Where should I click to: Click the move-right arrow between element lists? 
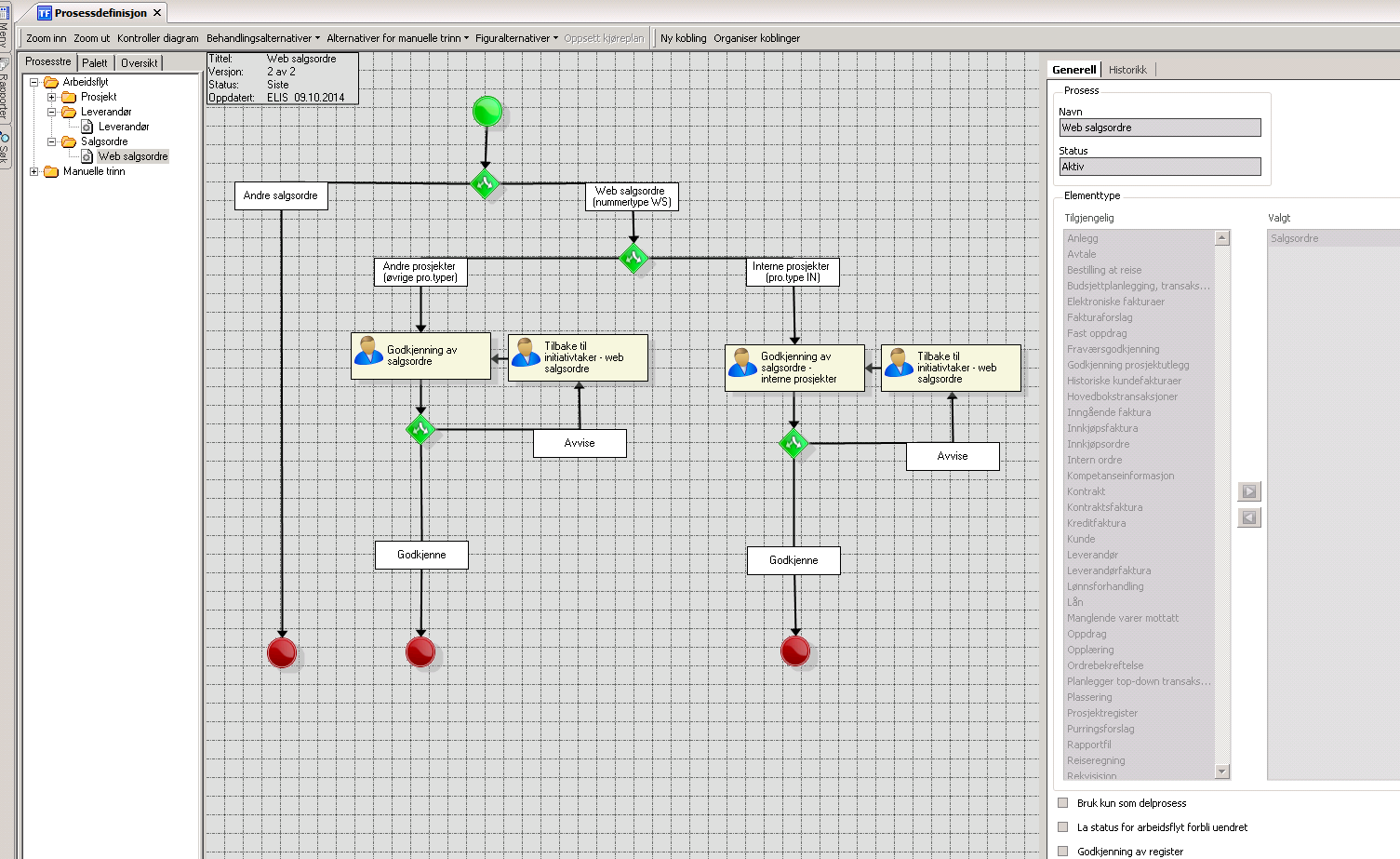pyautogui.click(x=1249, y=491)
